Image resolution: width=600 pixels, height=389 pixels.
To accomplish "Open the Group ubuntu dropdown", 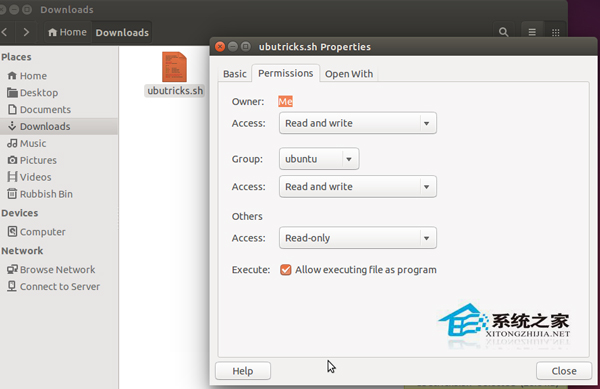I will [319, 159].
